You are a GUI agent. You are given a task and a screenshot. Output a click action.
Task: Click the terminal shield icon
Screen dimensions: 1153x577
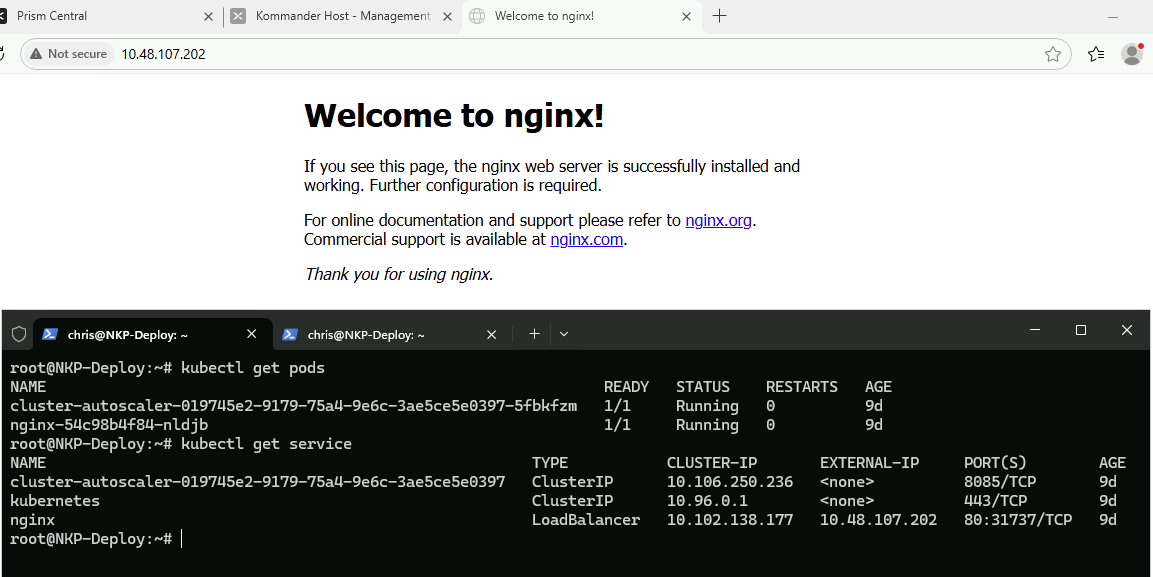click(x=19, y=334)
